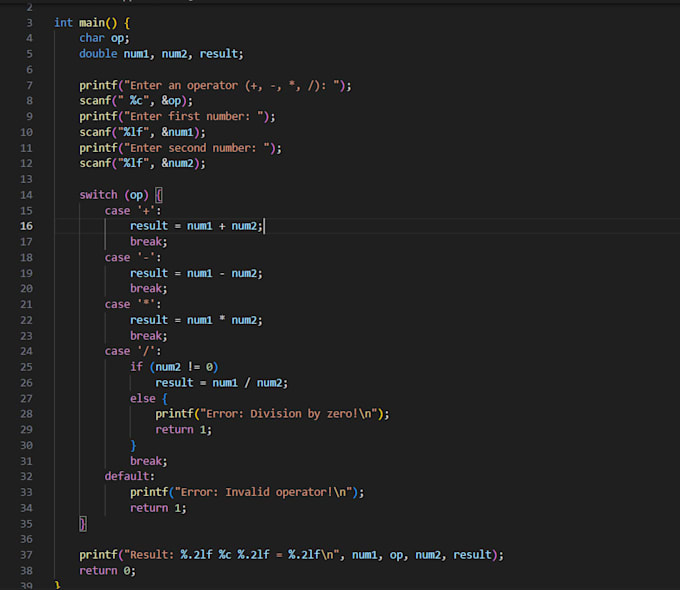Click the 'switch' keyword
This screenshot has width=680, height=590.
pyautogui.click(x=98, y=195)
